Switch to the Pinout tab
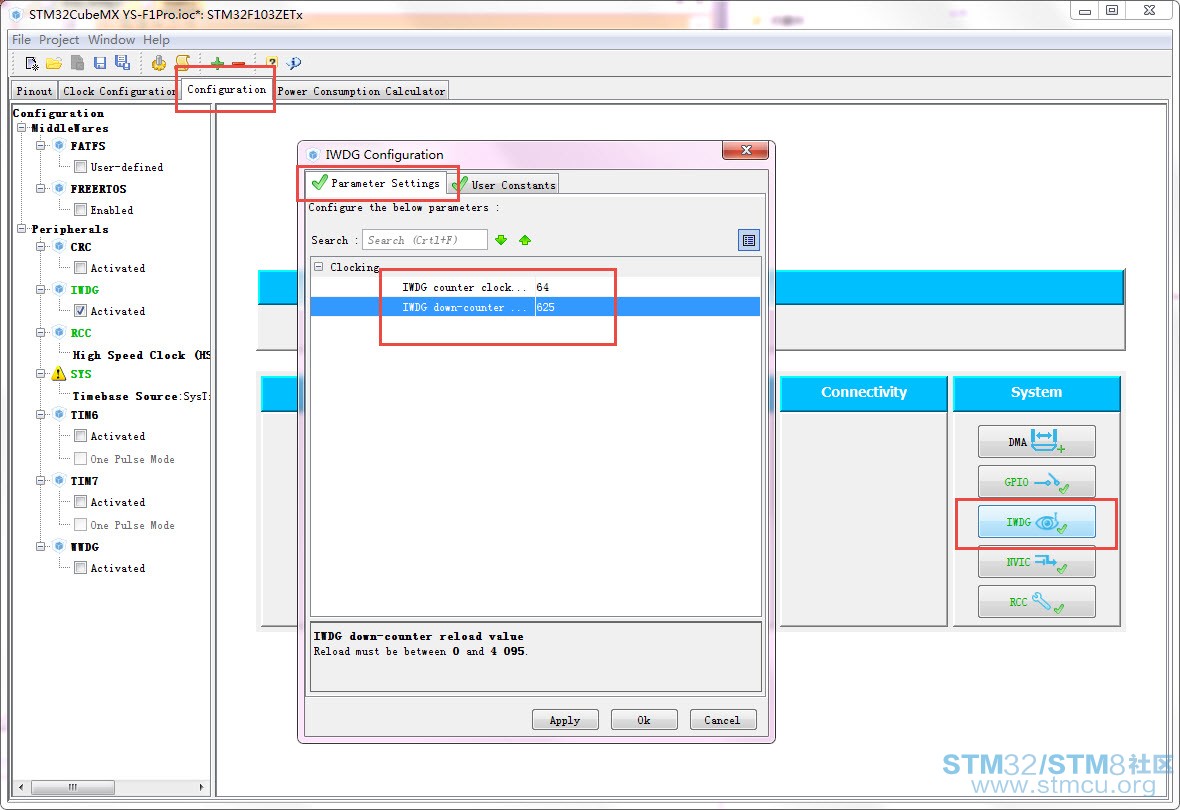The width and height of the screenshot is (1180, 810). [x=34, y=91]
